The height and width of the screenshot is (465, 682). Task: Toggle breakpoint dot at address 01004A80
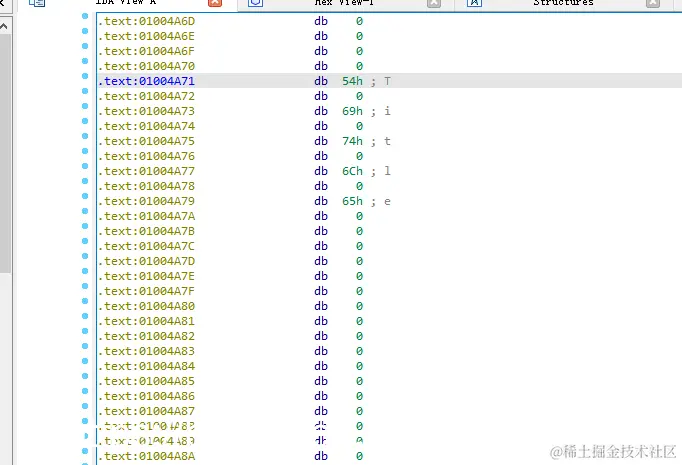point(85,301)
